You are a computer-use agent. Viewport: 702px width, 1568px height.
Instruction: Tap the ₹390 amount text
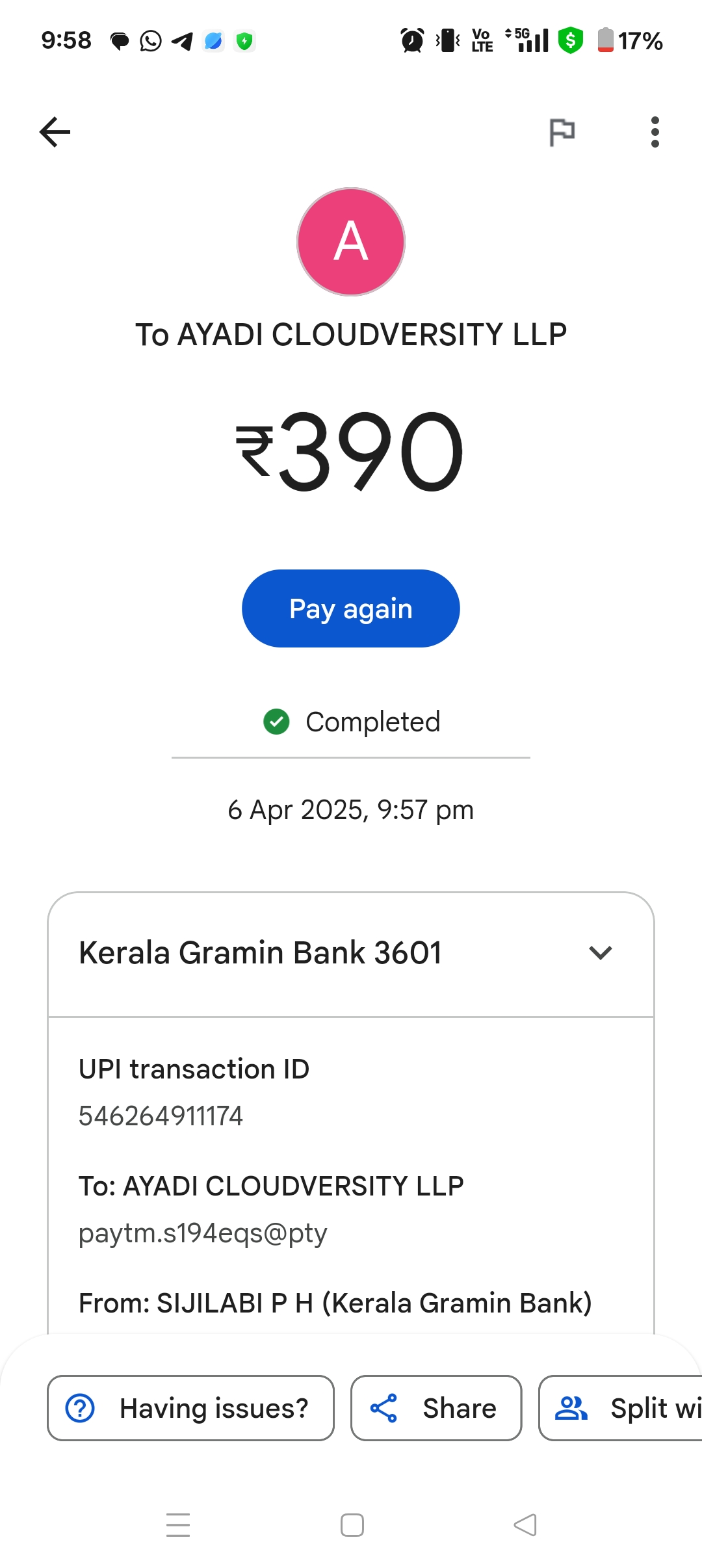pos(351,452)
